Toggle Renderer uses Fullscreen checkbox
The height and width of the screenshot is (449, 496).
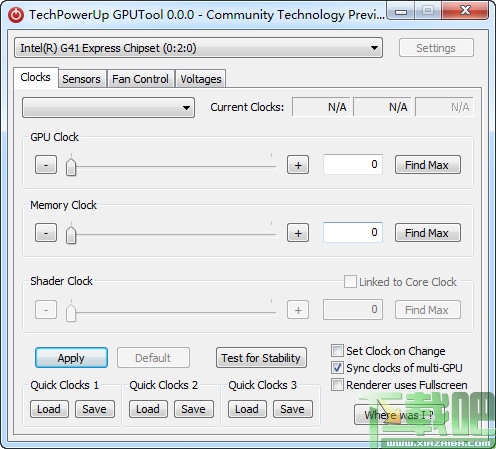pyautogui.click(x=337, y=385)
